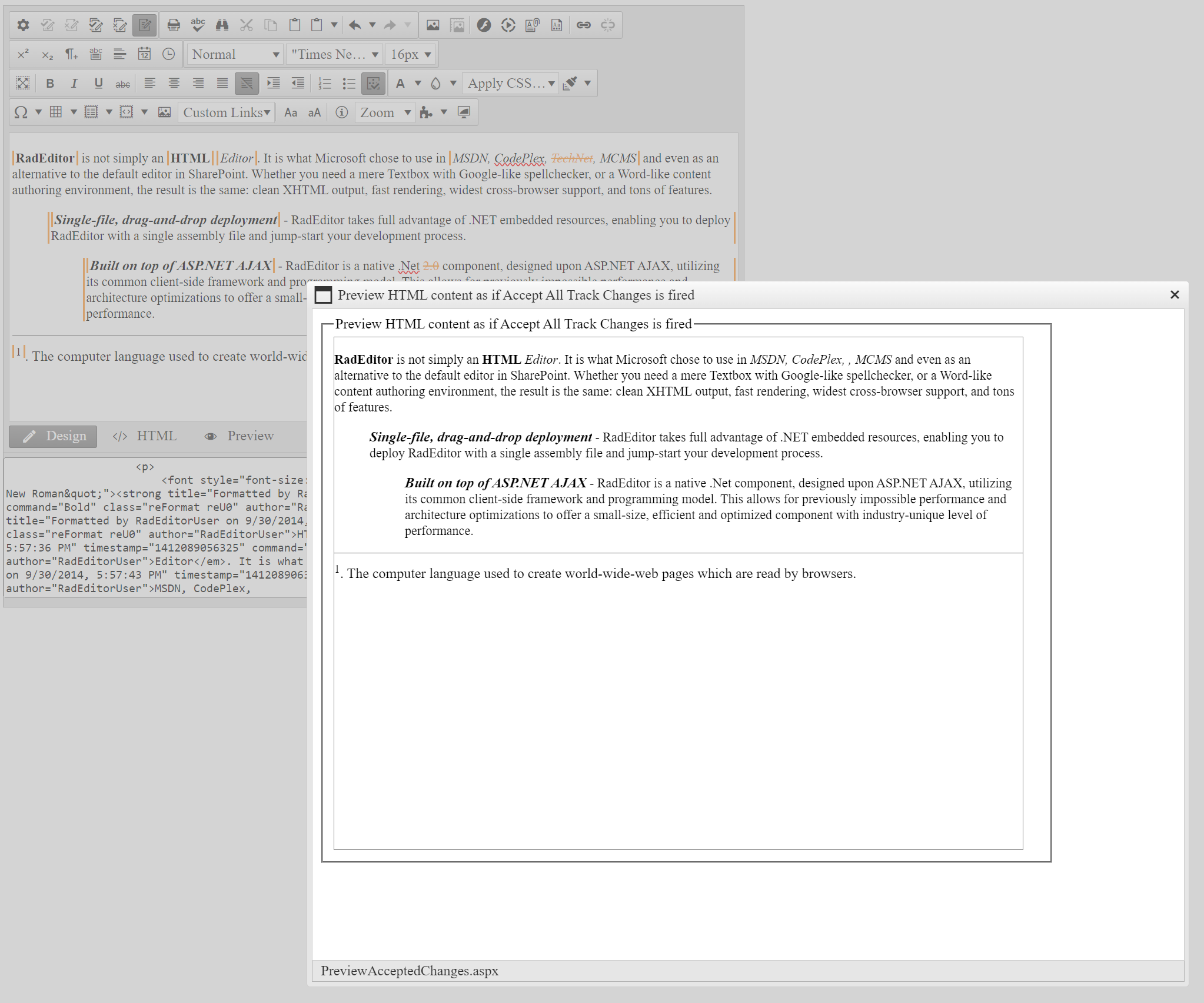Insert date using calendar icon
This screenshot has width=1204, height=1003.
(144, 54)
